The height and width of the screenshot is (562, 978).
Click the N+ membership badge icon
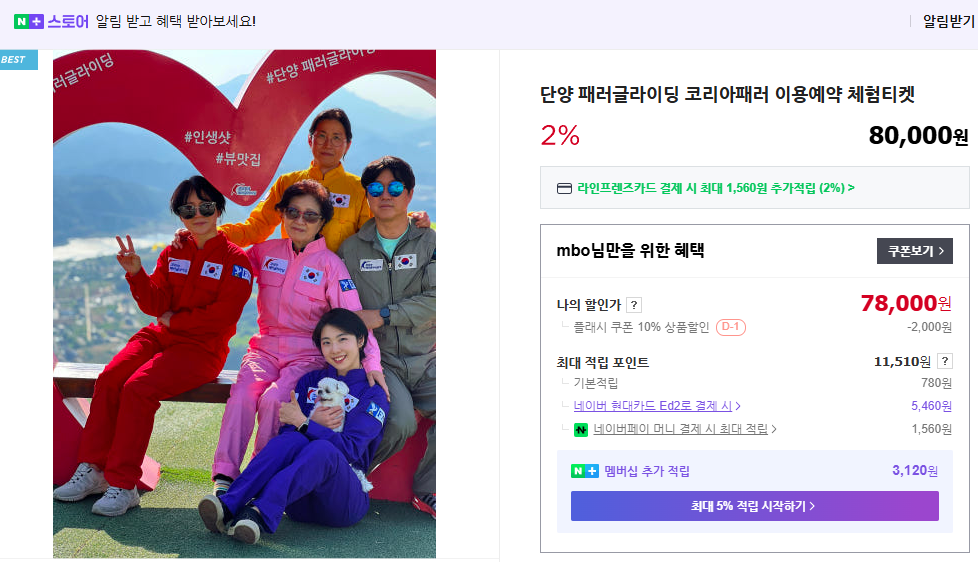tap(584, 471)
